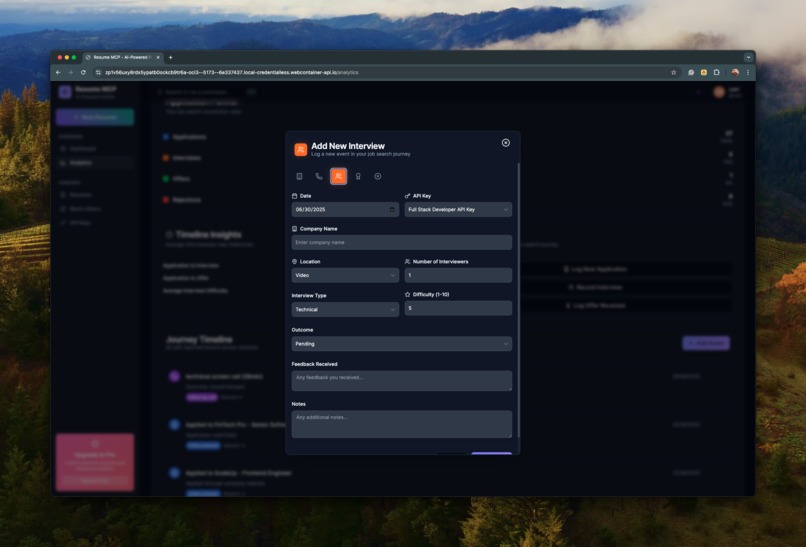The width and height of the screenshot is (806, 547).
Task: Close the Resume MCP tab
Action: (x=158, y=58)
